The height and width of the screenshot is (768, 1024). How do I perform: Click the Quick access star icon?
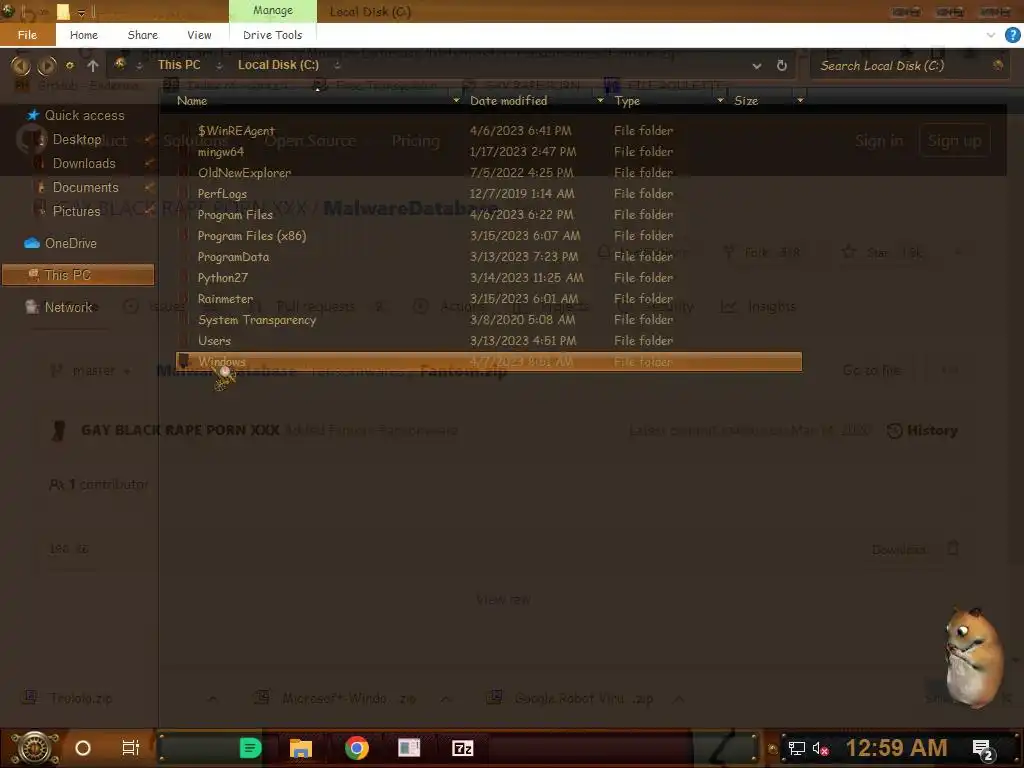click(x=33, y=115)
